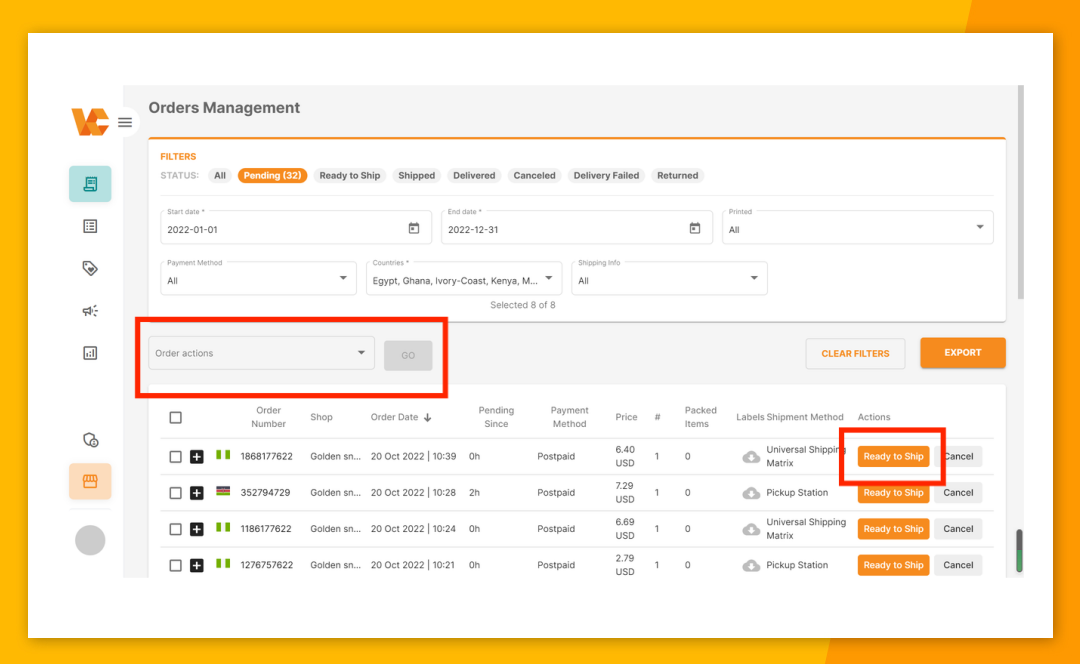Open the Printed dropdown

858,227
